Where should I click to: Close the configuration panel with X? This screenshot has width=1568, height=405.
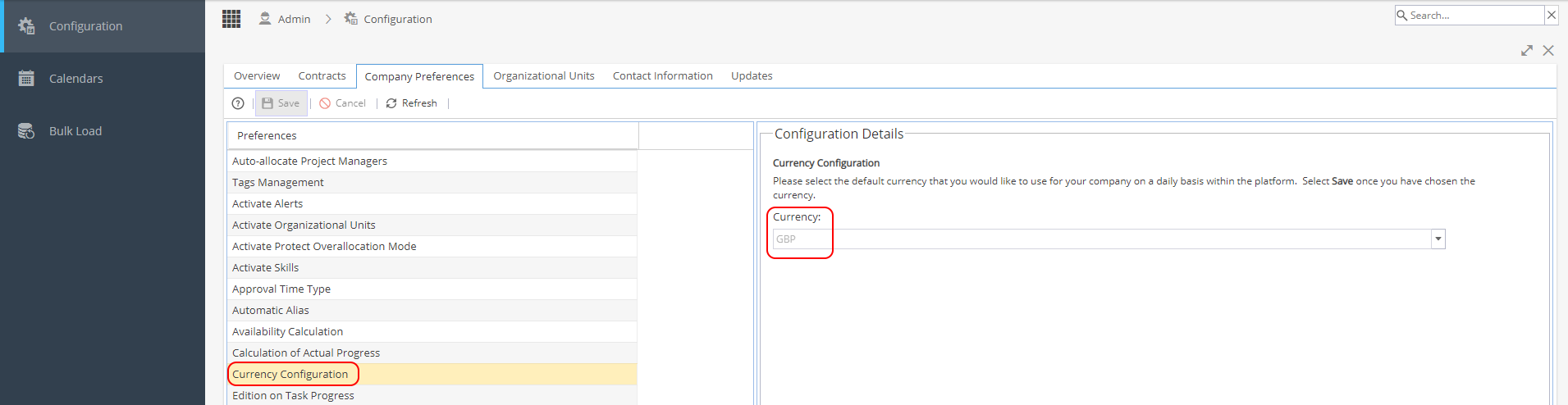click(x=1548, y=51)
